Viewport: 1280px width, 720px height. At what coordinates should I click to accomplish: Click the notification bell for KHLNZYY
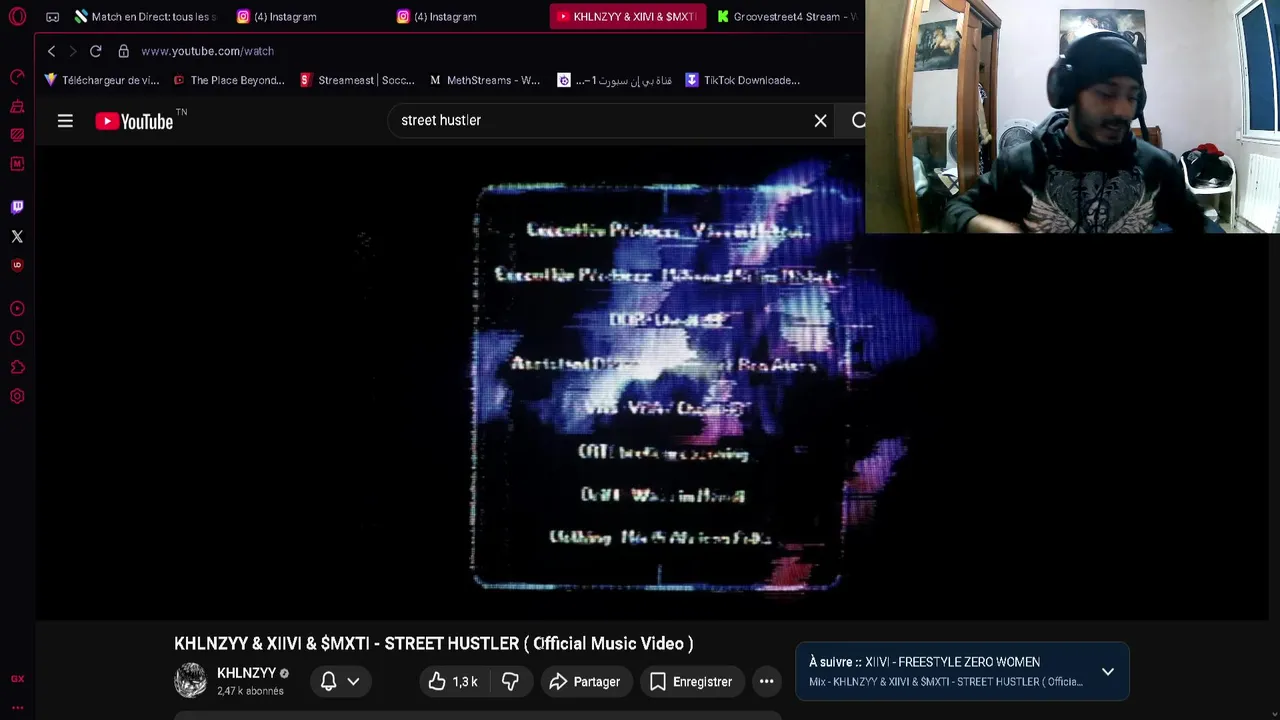(x=328, y=682)
